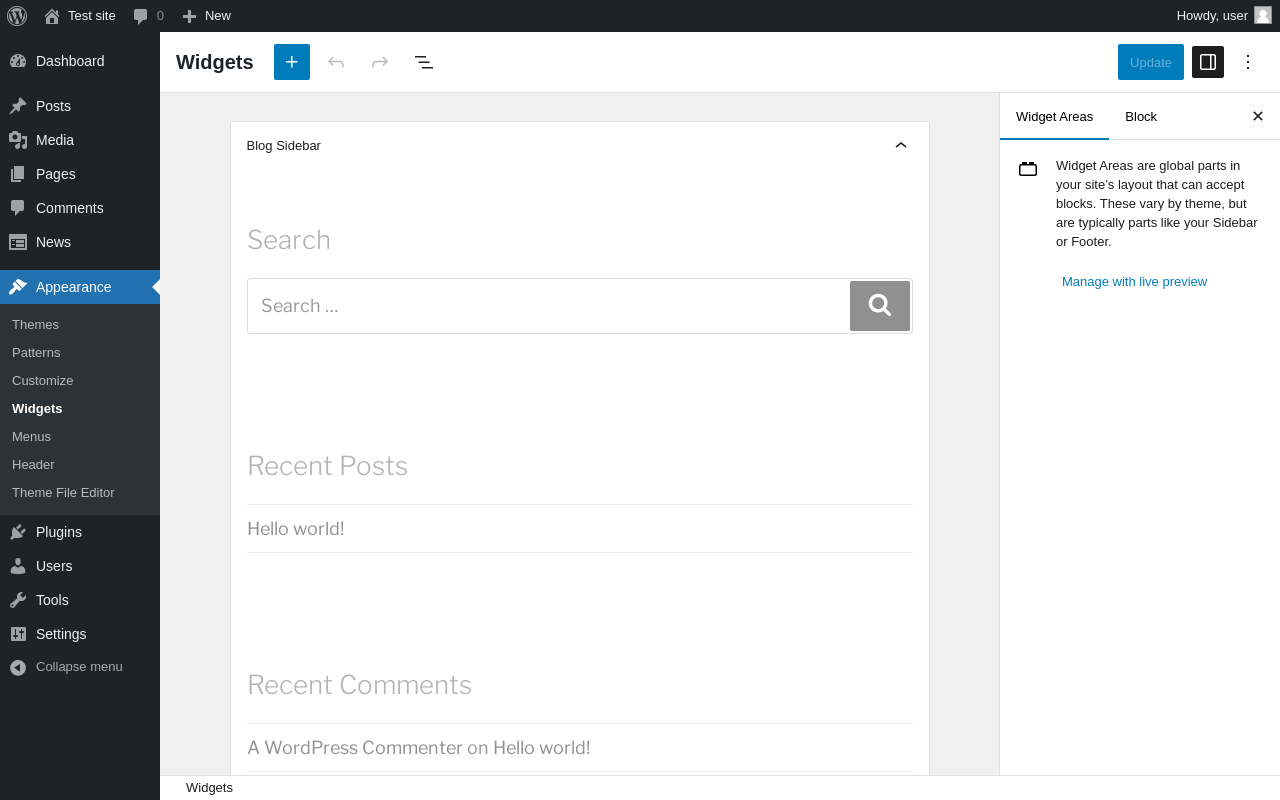Click the Tools wrench icon
Screen dimensions: 1280x800
point(18,600)
